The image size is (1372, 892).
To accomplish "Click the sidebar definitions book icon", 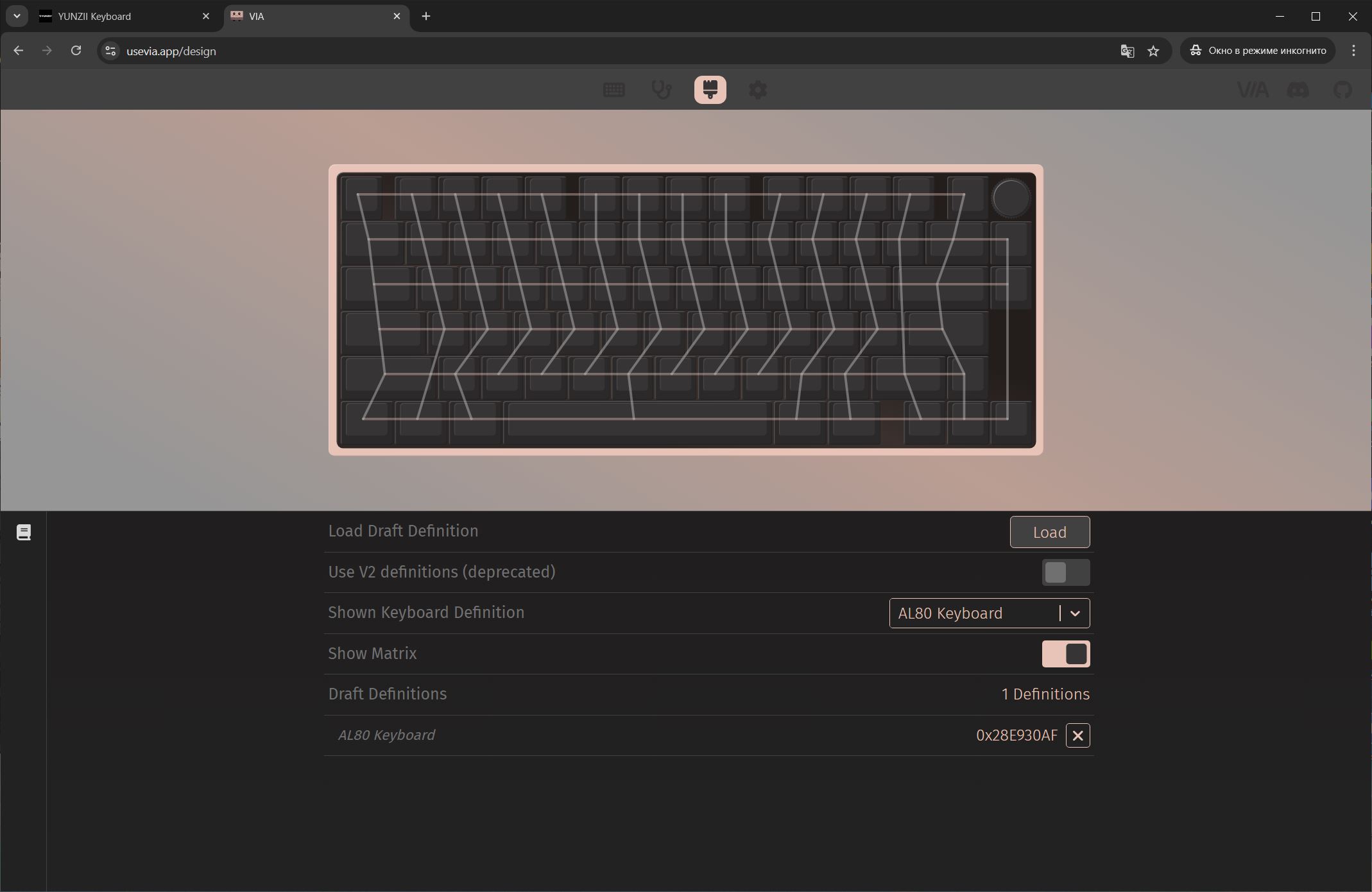I will point(24,532).
